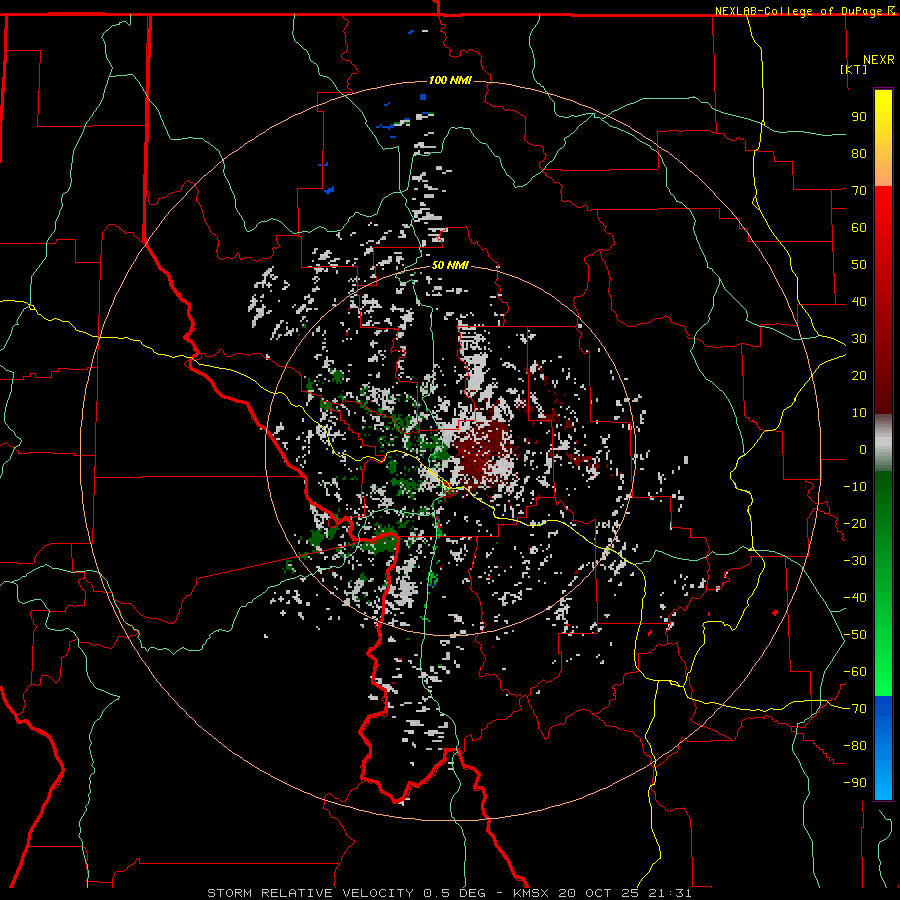Click the NEXLAB-College of DuPage watermark text

coord(804,11)
